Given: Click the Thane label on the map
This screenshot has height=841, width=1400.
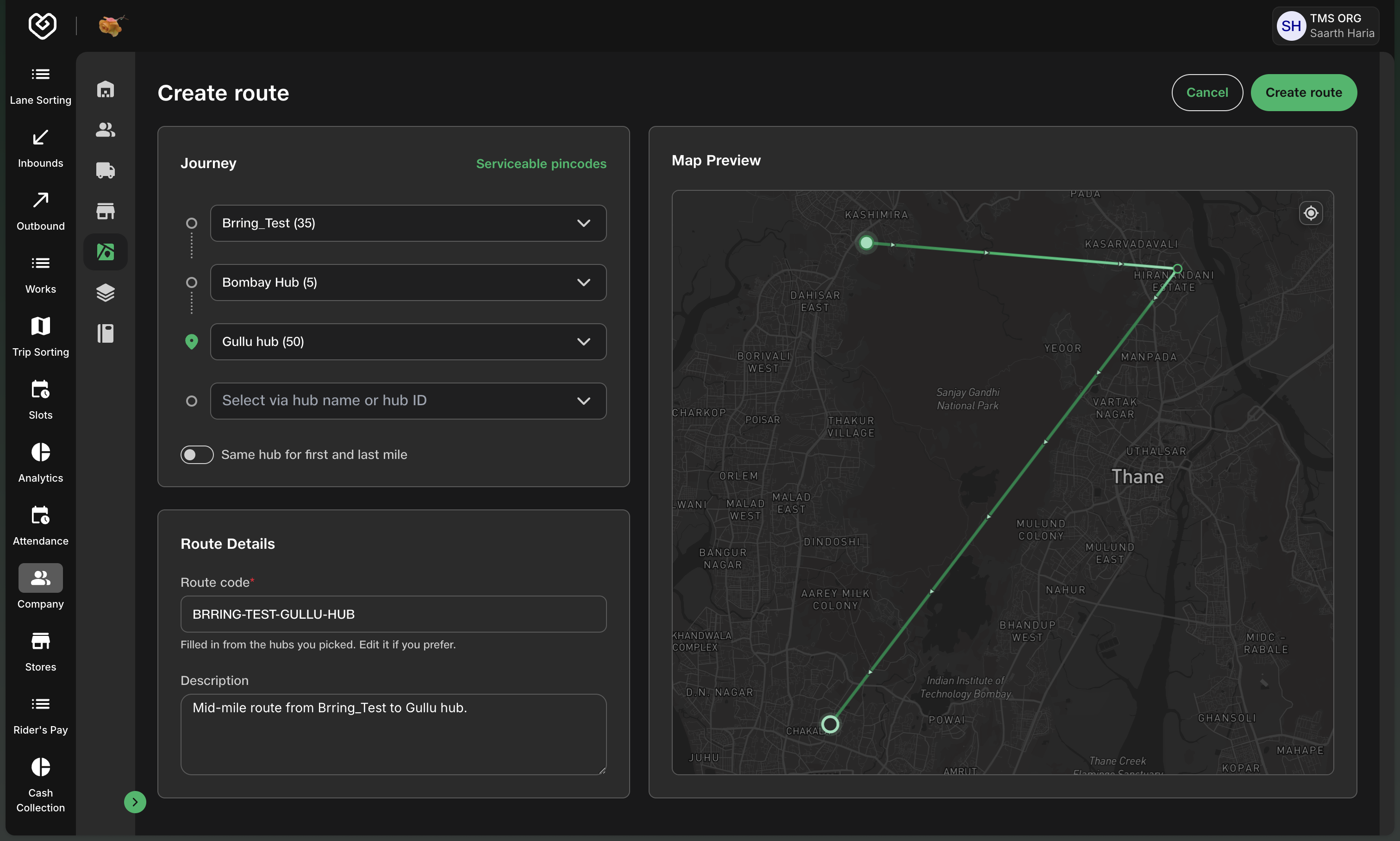Looking at the screenshot, I should 1137,477.
